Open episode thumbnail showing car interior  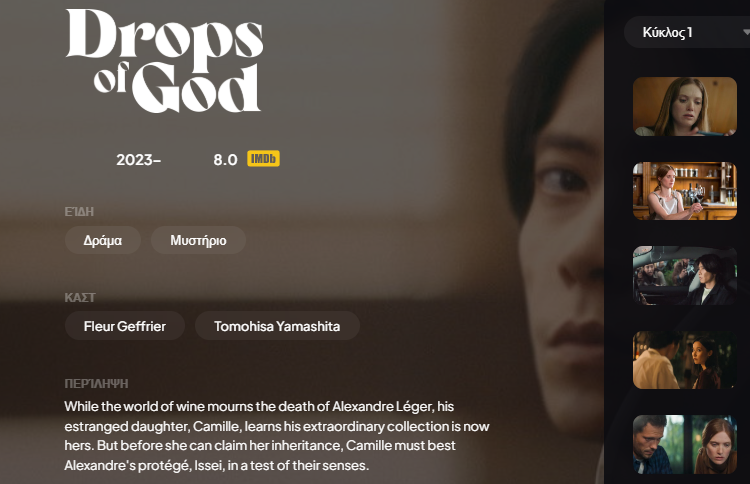684,275
